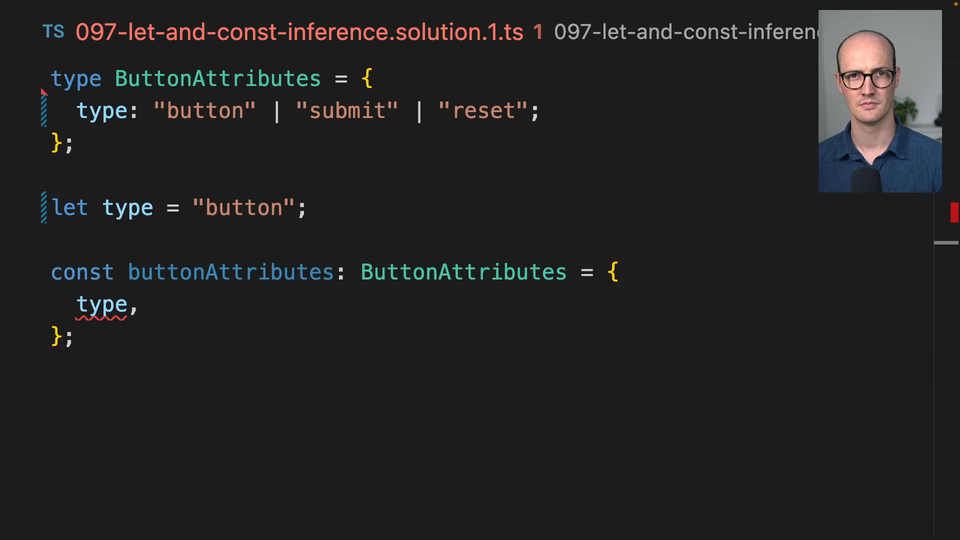Click the gutter change marker beside the type union line
Image resolution: width=960 pixels, height=540 pixels.
pos(44,110)
